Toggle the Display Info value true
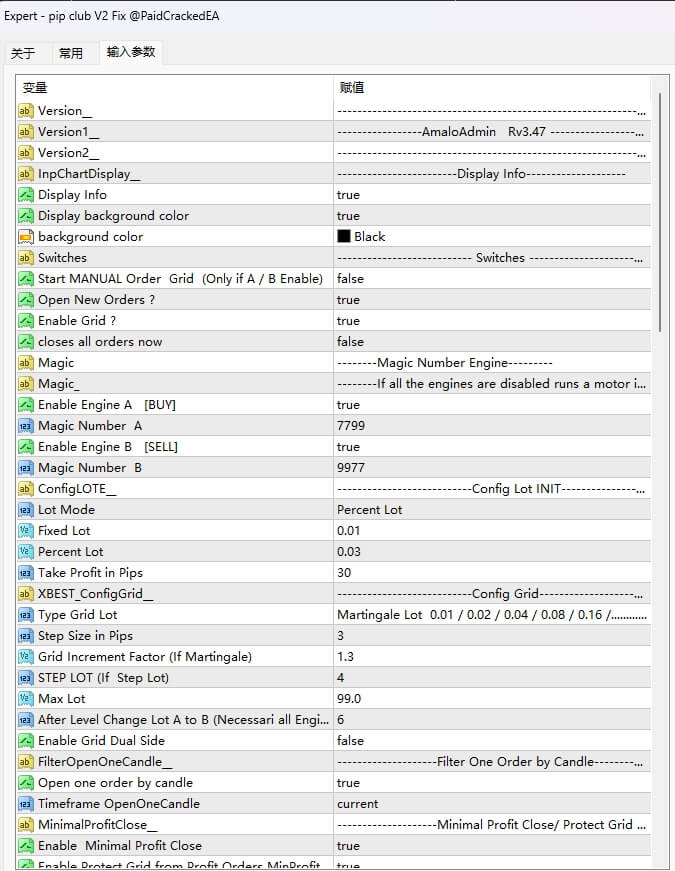Viewport: 675px width, 871px height. pyautogui.click(x=492, y=195)
